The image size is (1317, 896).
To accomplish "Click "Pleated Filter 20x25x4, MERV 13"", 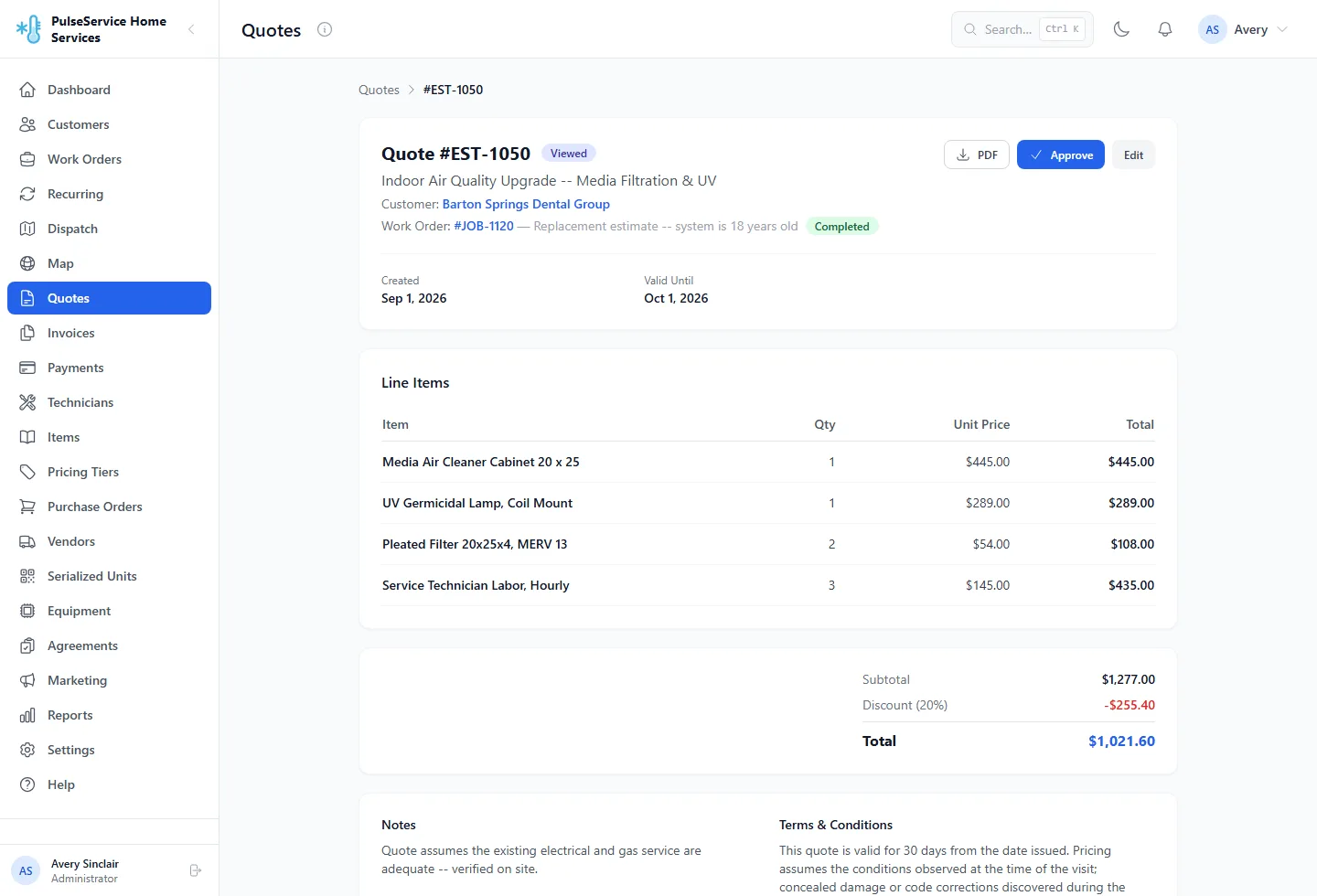I will (x=475, y=544).
